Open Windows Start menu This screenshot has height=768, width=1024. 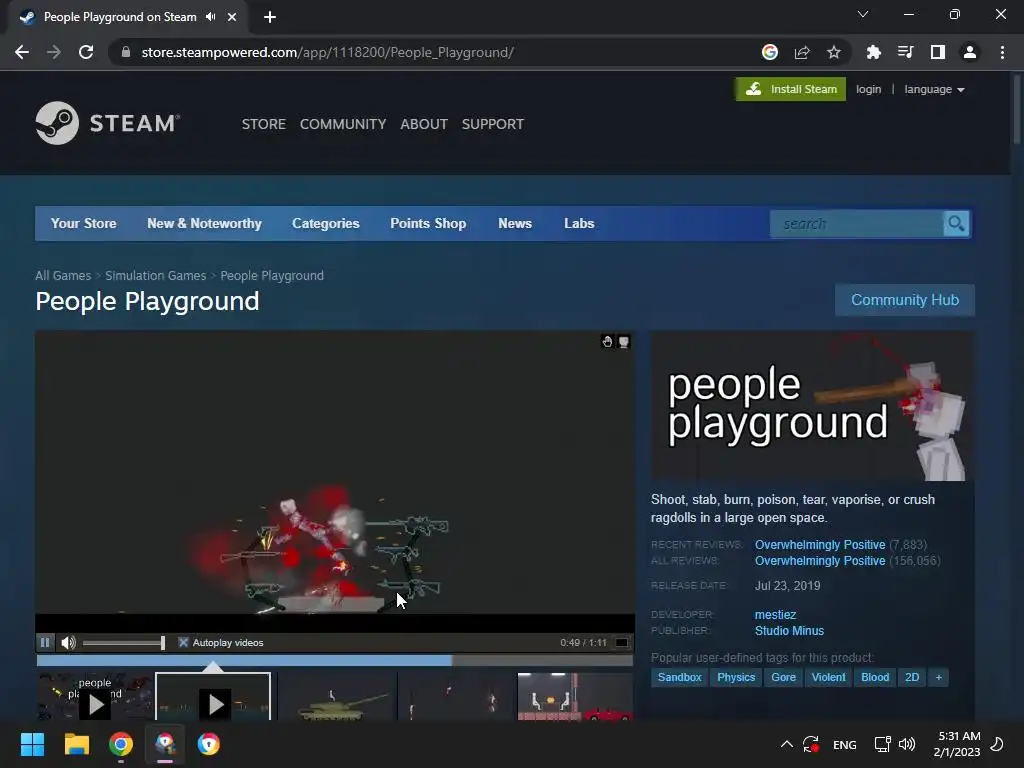pyautogui.click(x=33, y=744)
